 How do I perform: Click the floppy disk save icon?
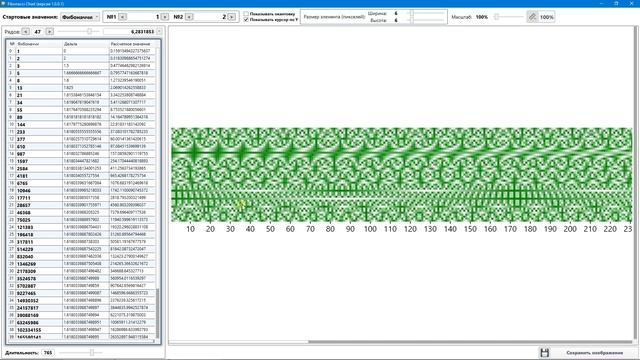pyautogui.click(x=544, y=353)
